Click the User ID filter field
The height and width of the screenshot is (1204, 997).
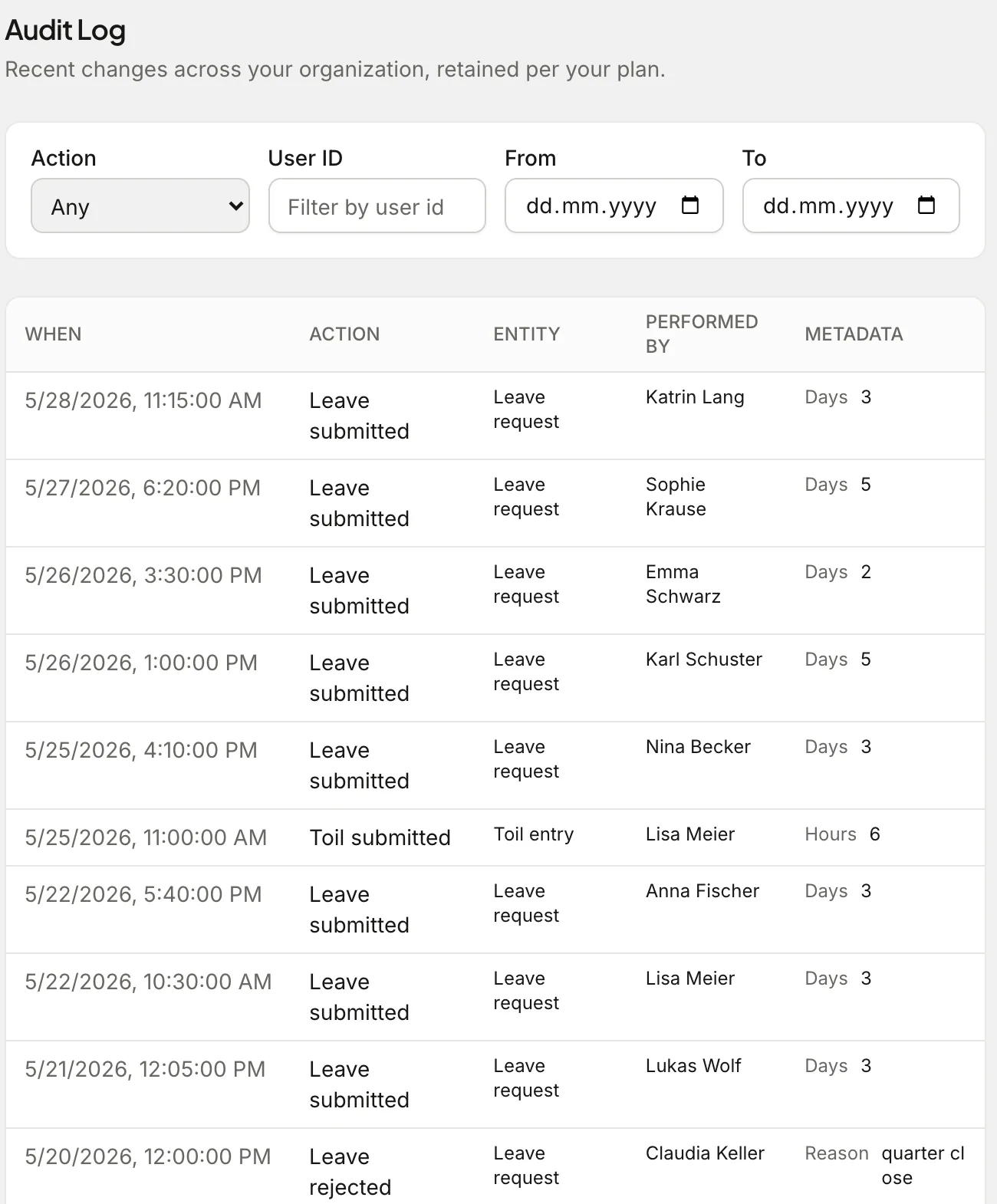pos(377,206)
